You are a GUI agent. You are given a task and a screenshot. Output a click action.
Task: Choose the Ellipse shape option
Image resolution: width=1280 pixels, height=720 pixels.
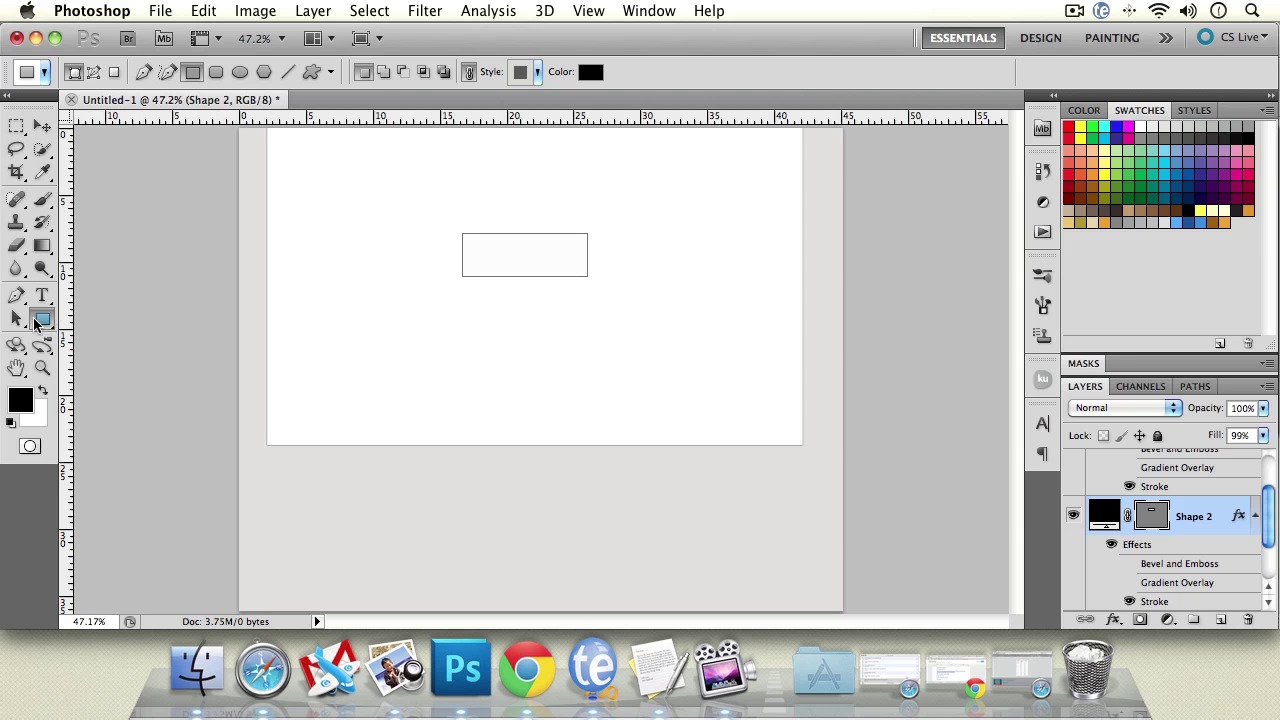[x=240, y=72]
